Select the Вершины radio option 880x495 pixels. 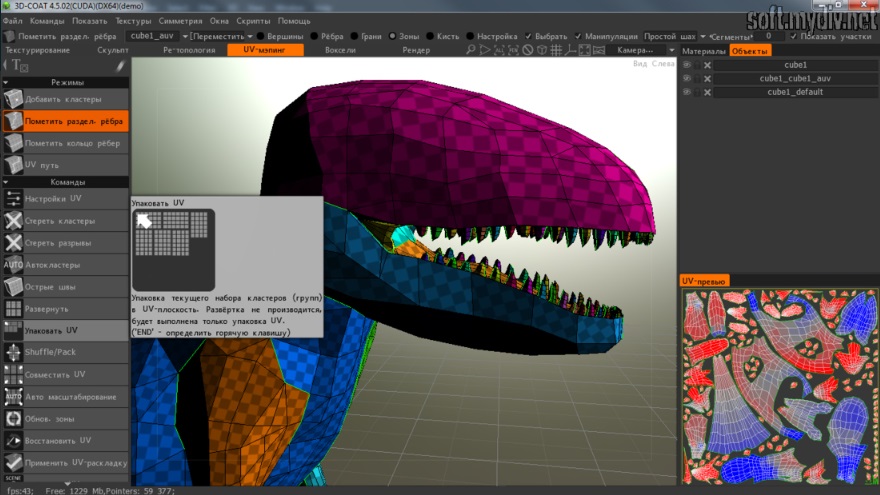(x=259, y=36)
